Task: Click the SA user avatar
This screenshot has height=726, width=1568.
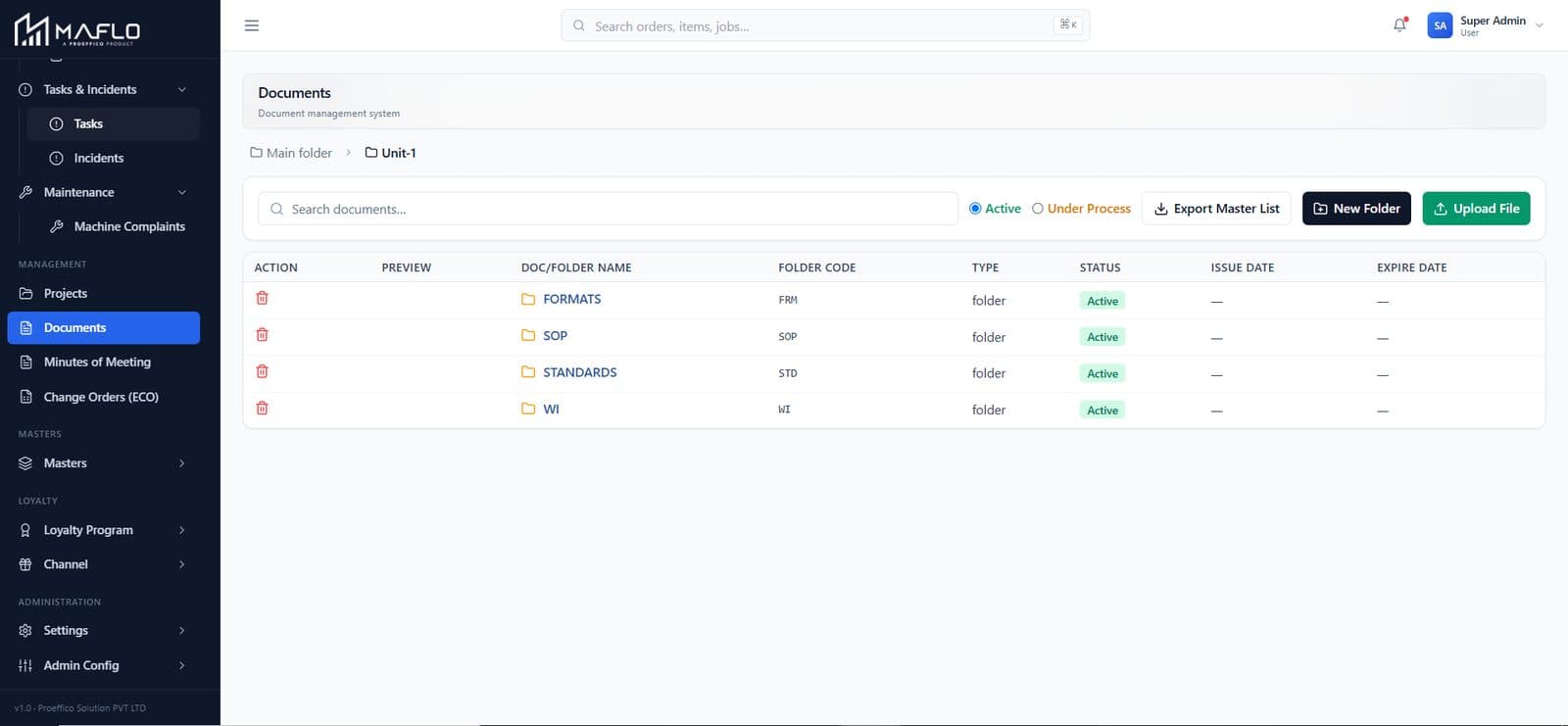Action: (1440, 25)
